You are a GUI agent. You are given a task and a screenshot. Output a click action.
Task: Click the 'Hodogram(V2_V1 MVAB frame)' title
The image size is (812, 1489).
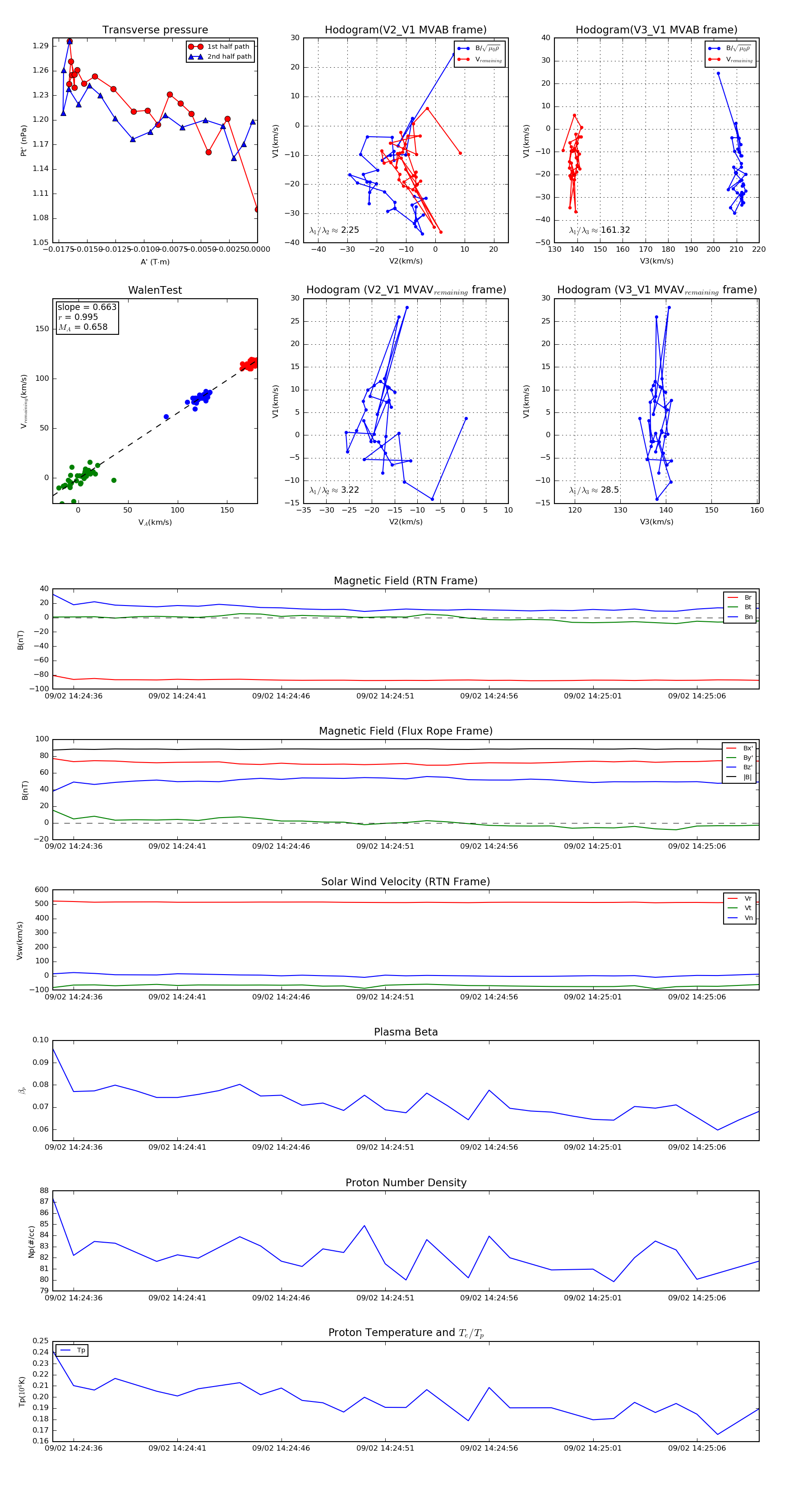point(406,29)
